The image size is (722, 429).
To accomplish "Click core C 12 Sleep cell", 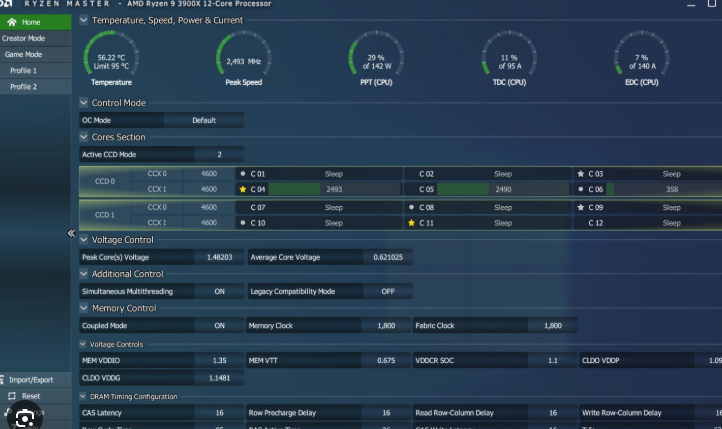I will pos(647,223).
